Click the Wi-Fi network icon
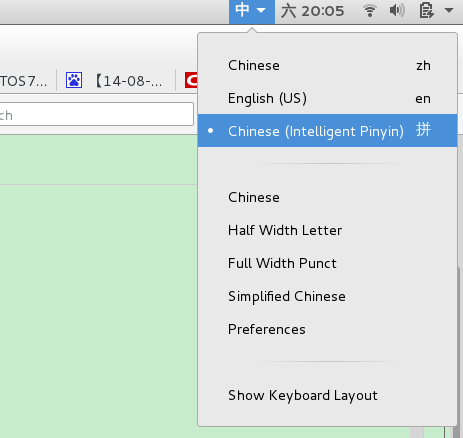463x438 pixels. (x=370, y=11)
